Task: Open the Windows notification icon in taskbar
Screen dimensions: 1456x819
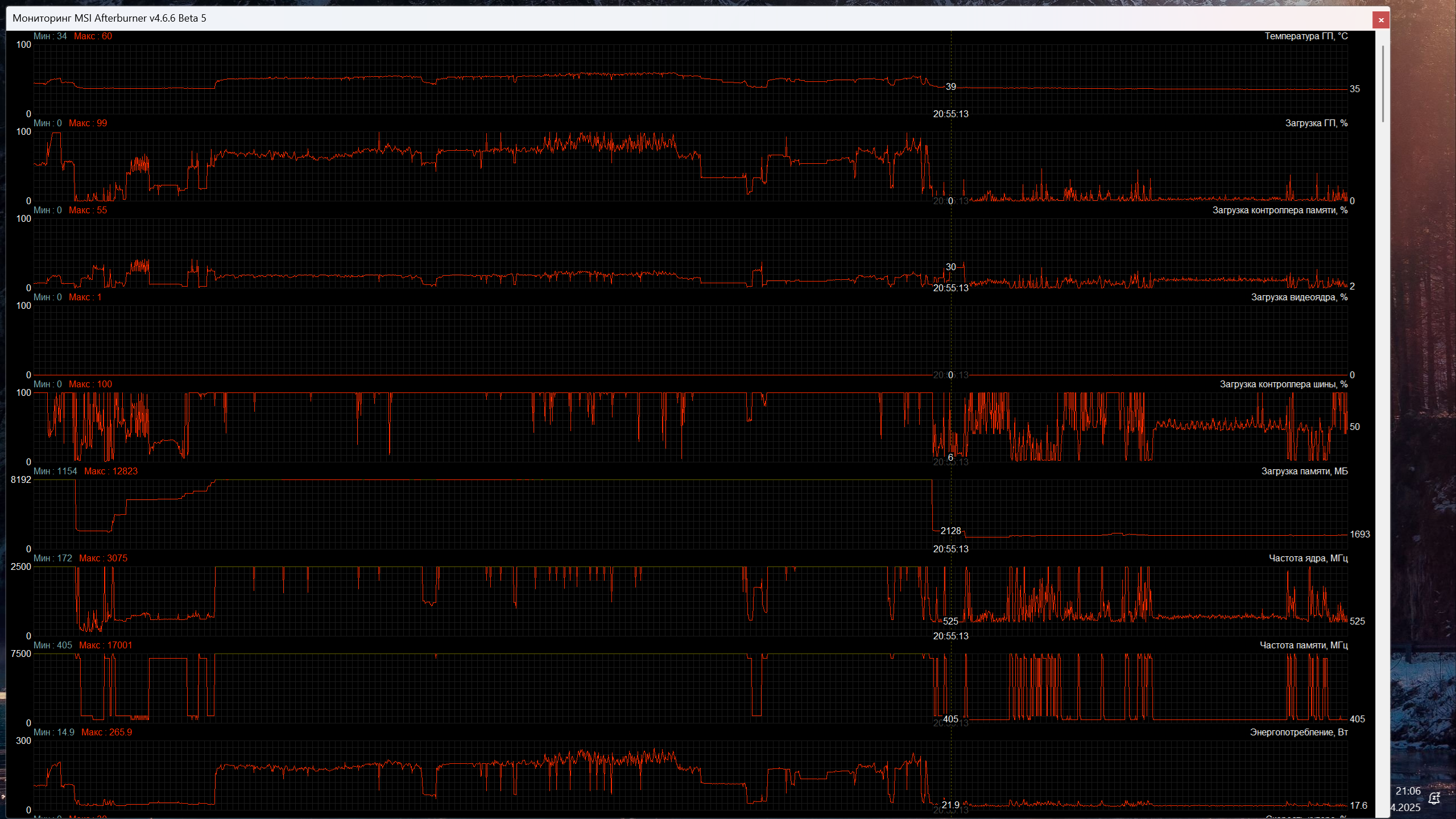Action: (x=1435, y=799)
